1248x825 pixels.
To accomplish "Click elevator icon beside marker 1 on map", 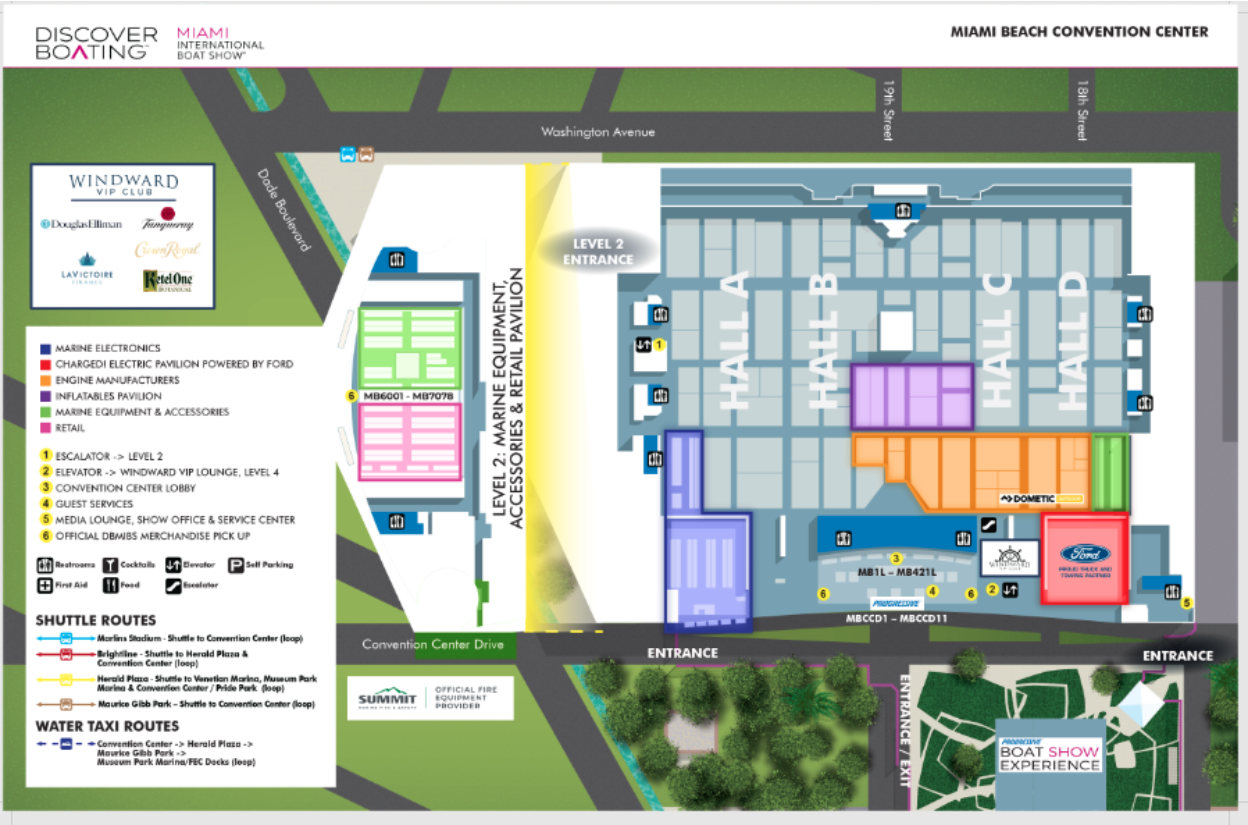I will (x=643, y=345).
